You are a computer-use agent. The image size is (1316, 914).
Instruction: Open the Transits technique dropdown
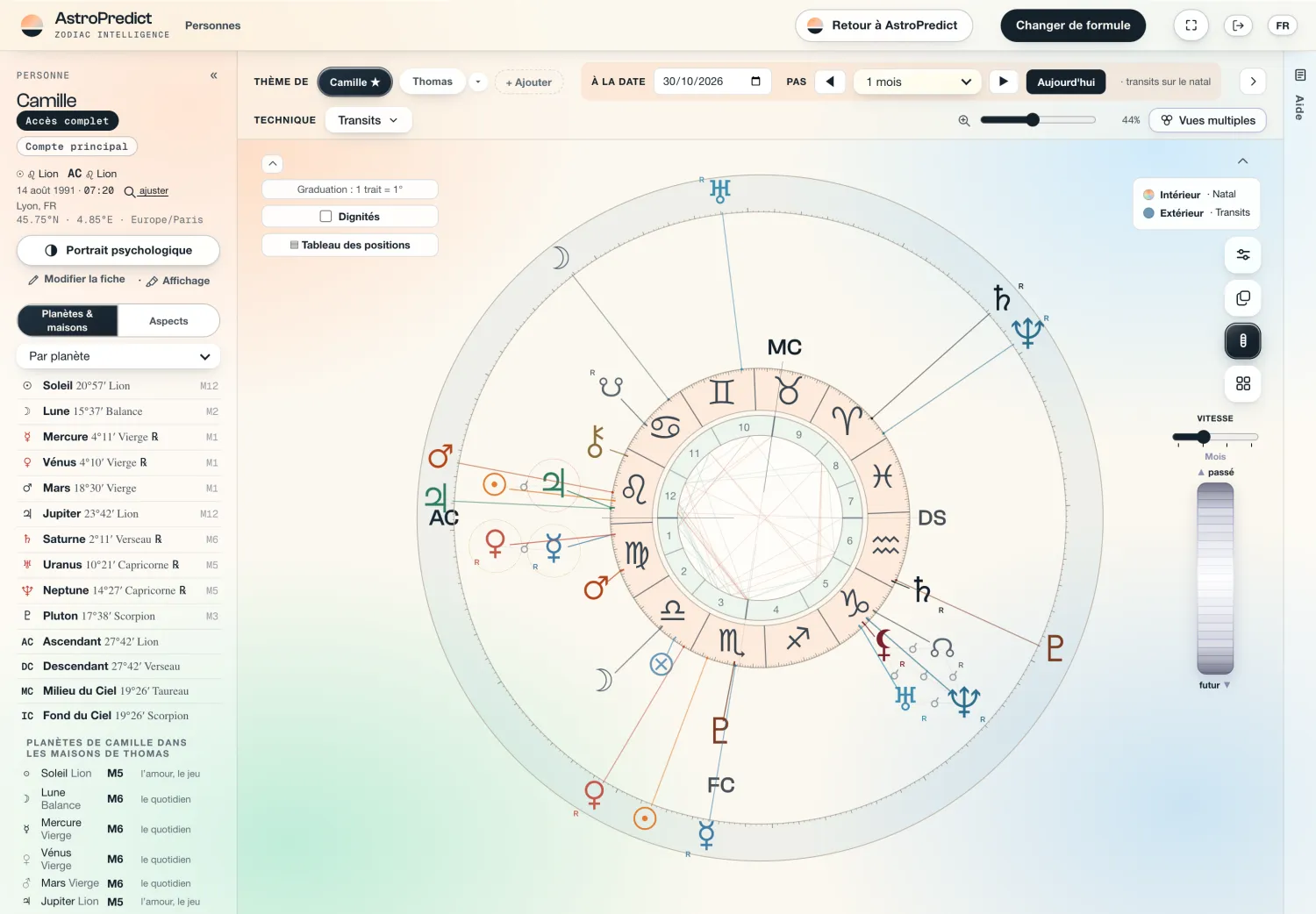coord(368,120)
